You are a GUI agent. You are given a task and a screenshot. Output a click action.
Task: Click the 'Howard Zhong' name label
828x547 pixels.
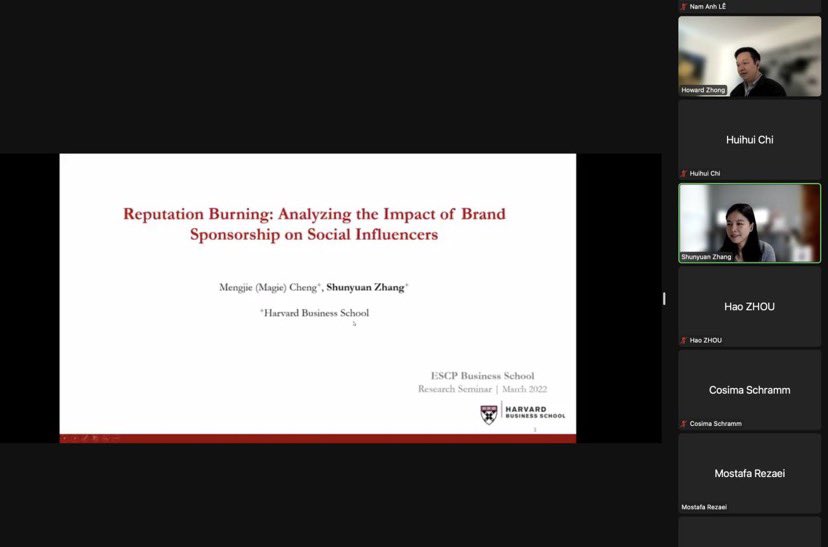click(x=703, y=90)
